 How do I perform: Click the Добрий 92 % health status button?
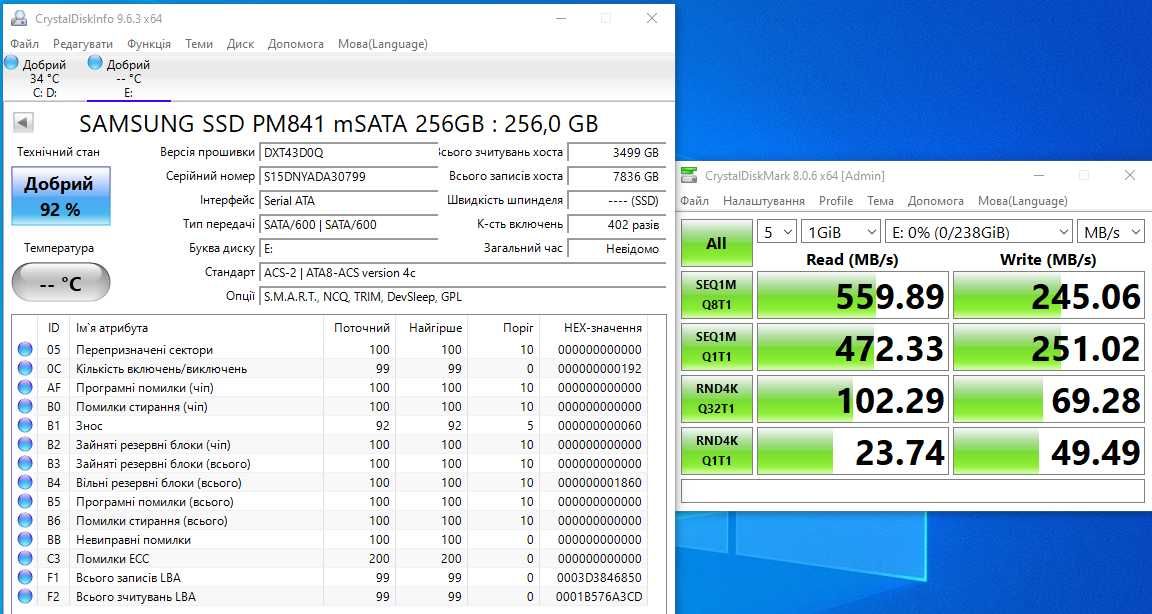click(x=61, y=196)
